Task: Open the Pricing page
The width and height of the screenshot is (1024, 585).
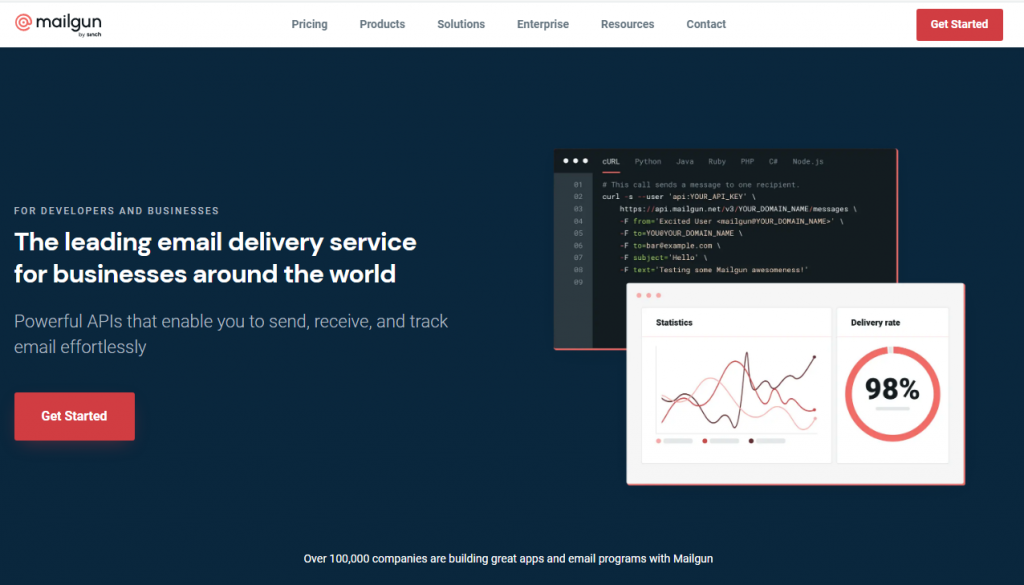Action: tap(310, 24)
